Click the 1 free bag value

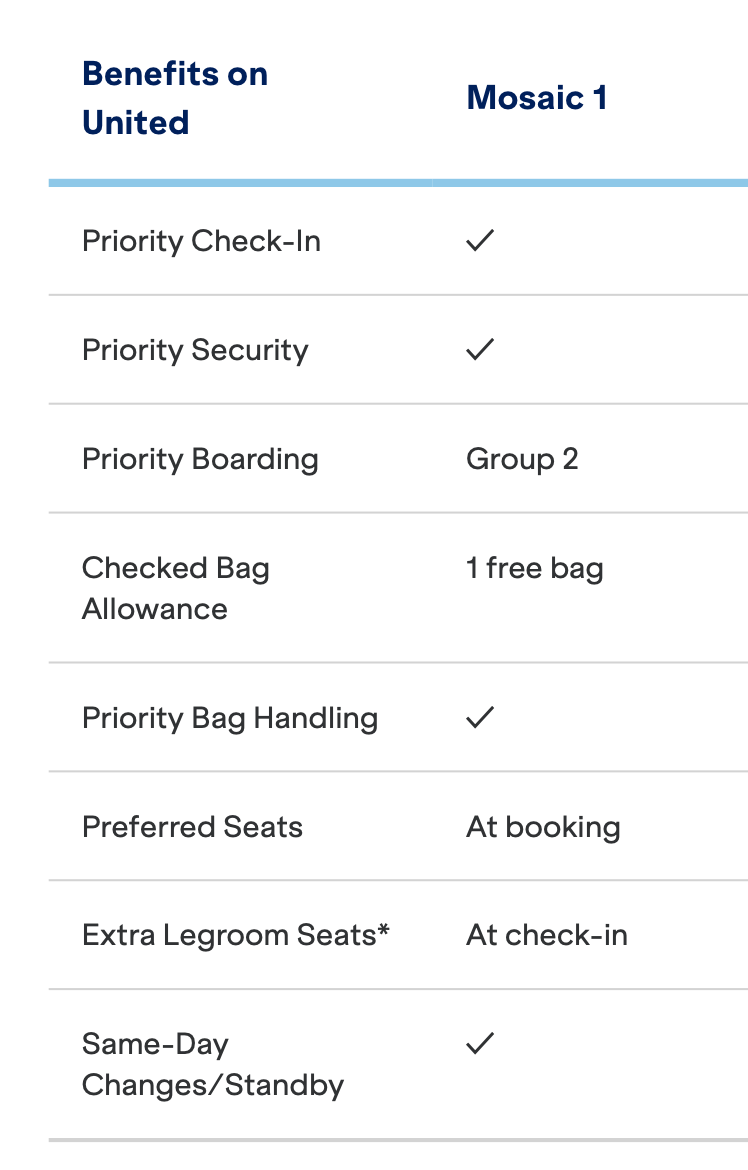[534, 569]
